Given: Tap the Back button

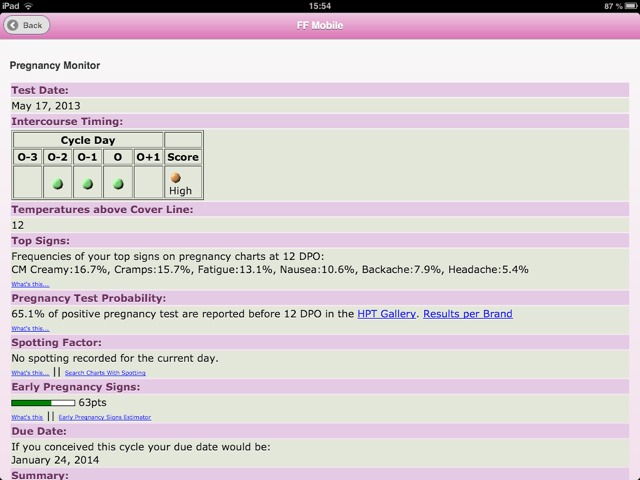Looking at the screenshot, I should coord(27,25).
